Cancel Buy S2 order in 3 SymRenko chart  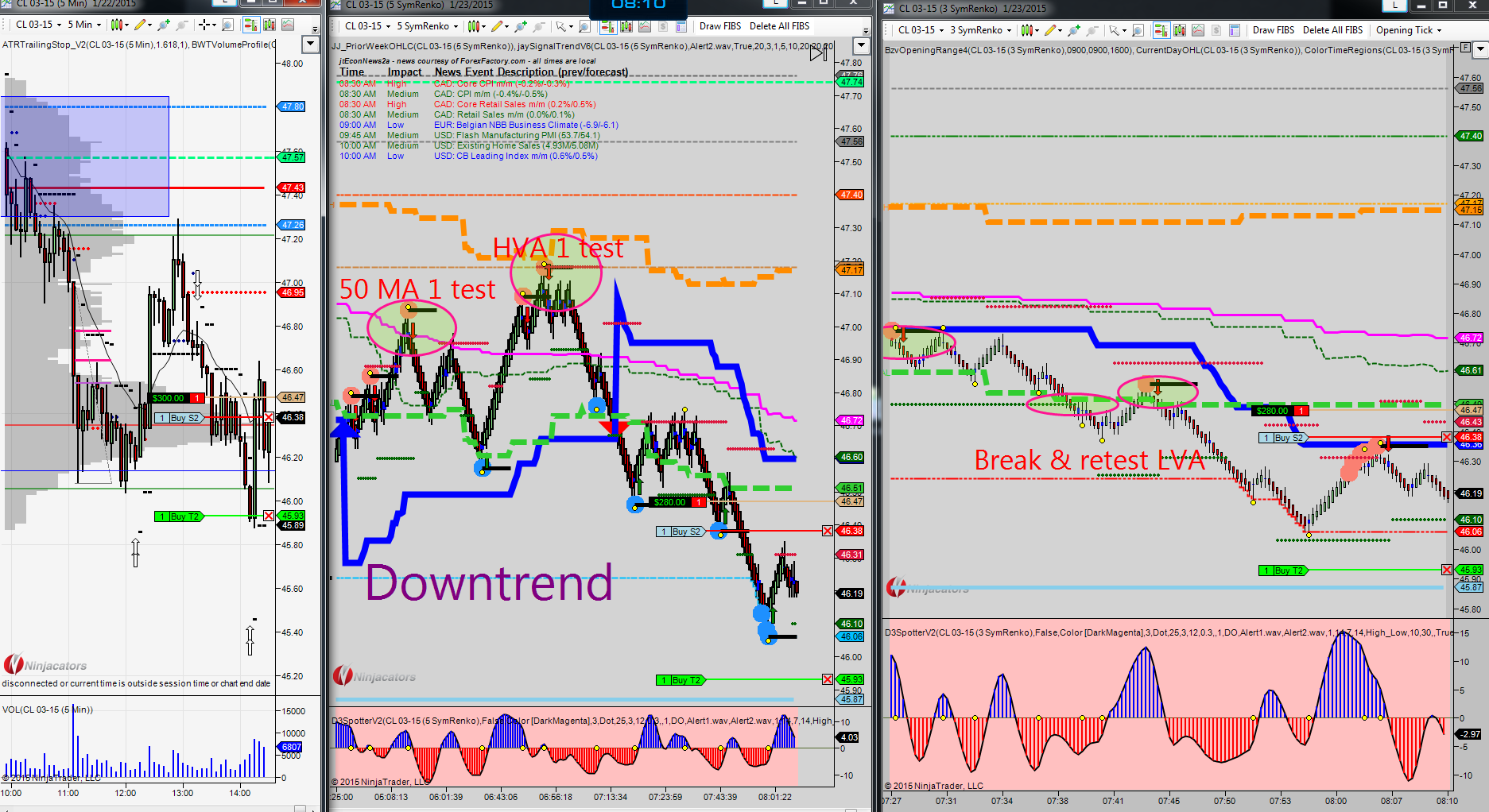(x=1447, y=437)
